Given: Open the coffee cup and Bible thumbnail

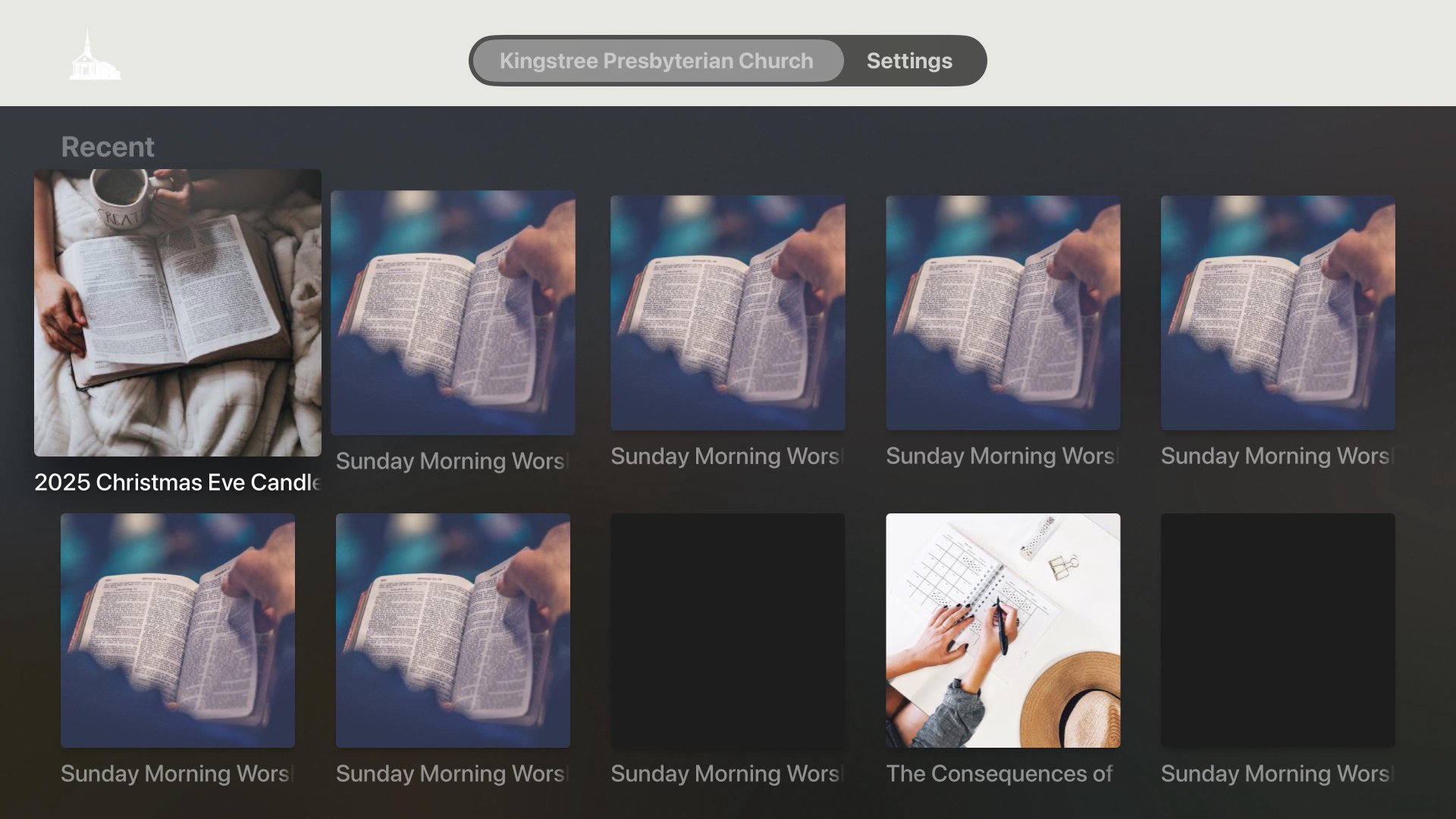Looking at the screenshot, I should [177, 312].
